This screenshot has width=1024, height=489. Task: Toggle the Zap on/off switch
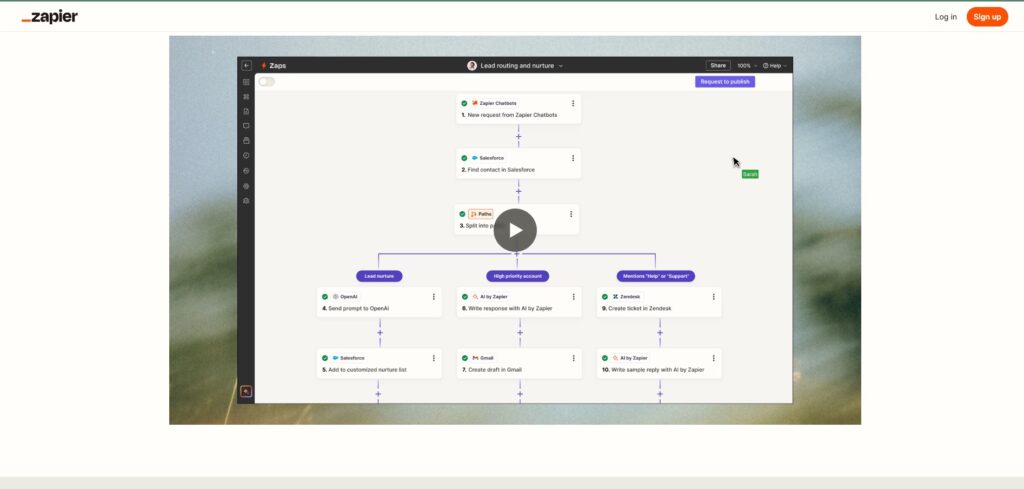[x=266, y=82]
